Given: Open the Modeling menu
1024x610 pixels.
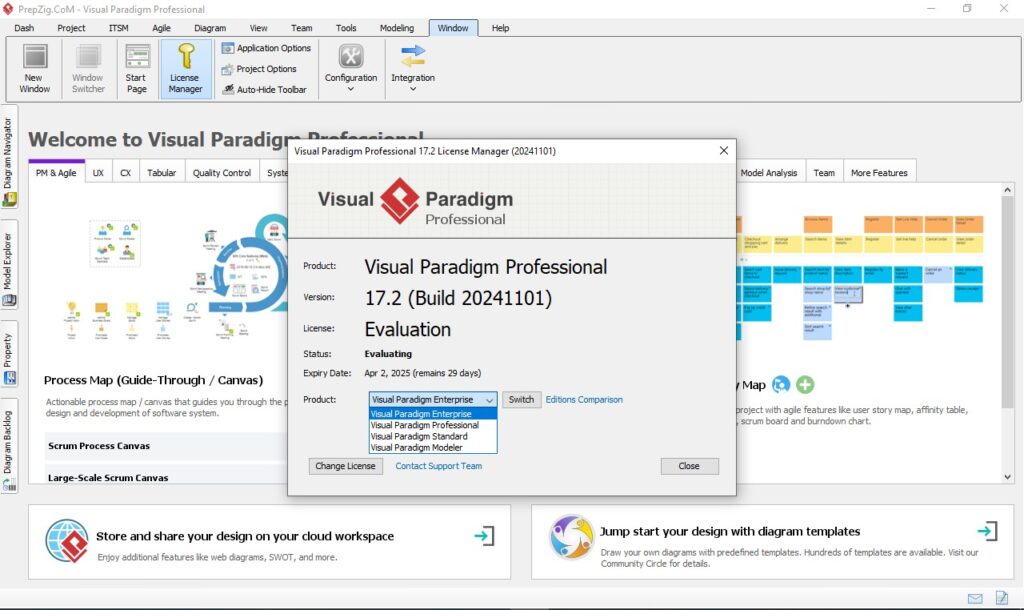Looking at the screenshot, I should click(396, 28).
